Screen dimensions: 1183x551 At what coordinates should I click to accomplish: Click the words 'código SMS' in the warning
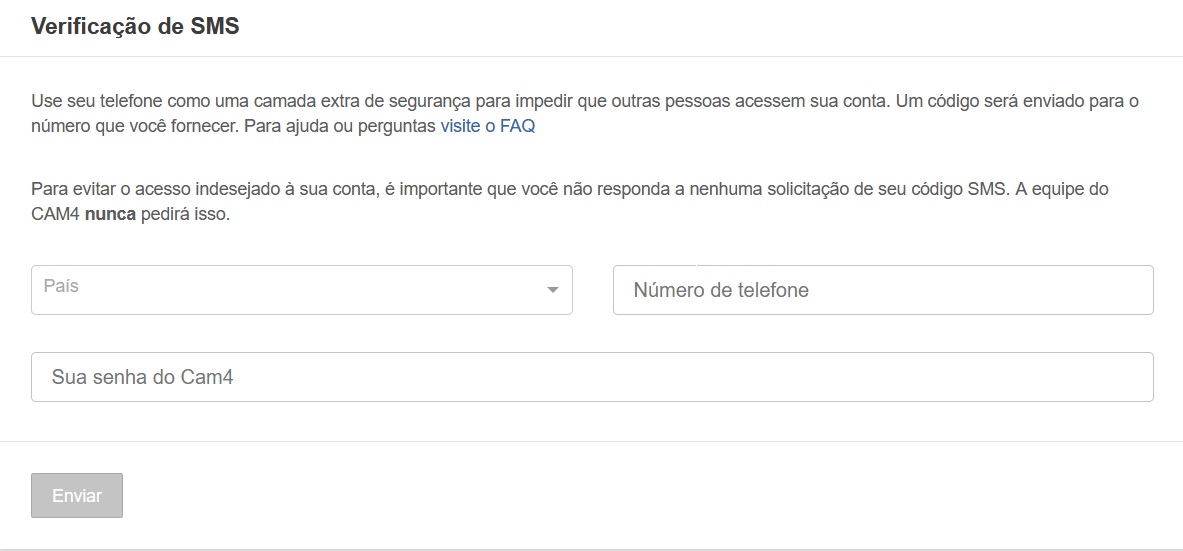click(x=958, y=189)
